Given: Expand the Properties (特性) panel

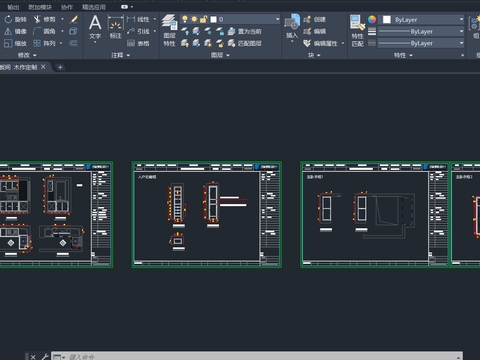Looking at the screenshot, I should click(403, 55).
